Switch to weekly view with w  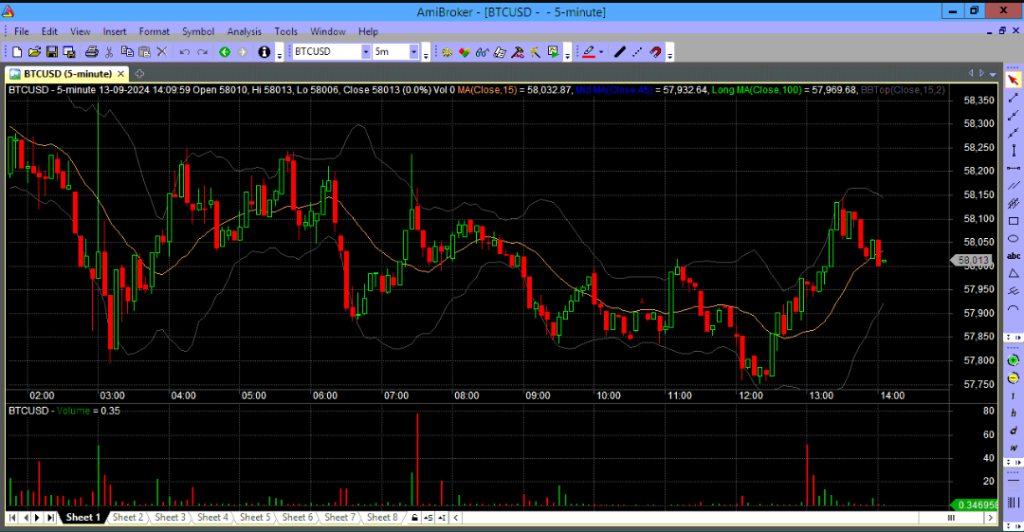coord(1013,448)
